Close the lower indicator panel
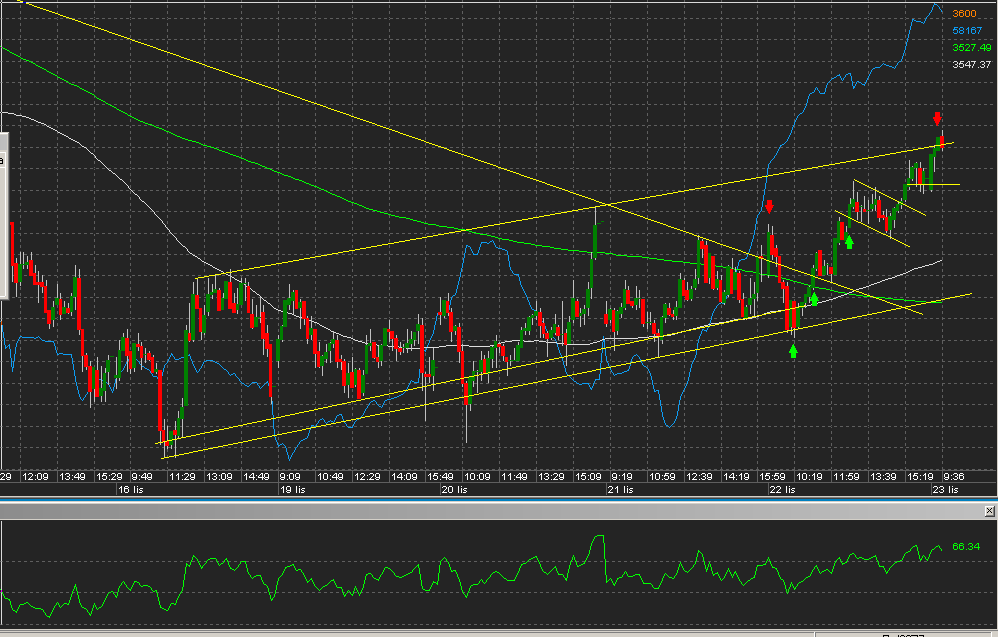998x637 pixels. click(x=989, y=511)
